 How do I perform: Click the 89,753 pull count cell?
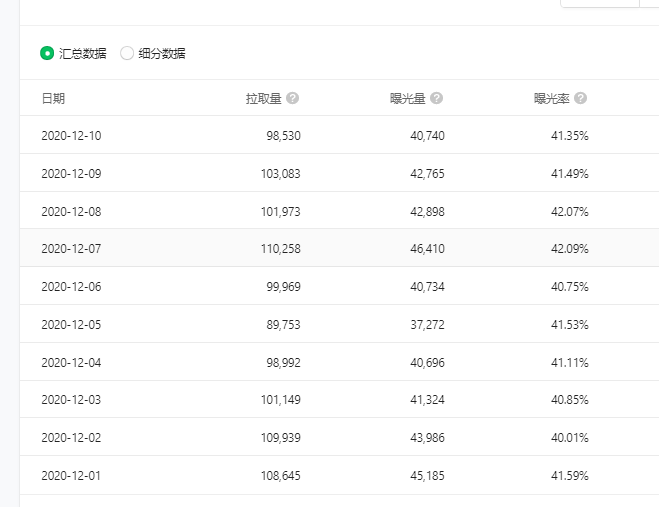point(284,325)
